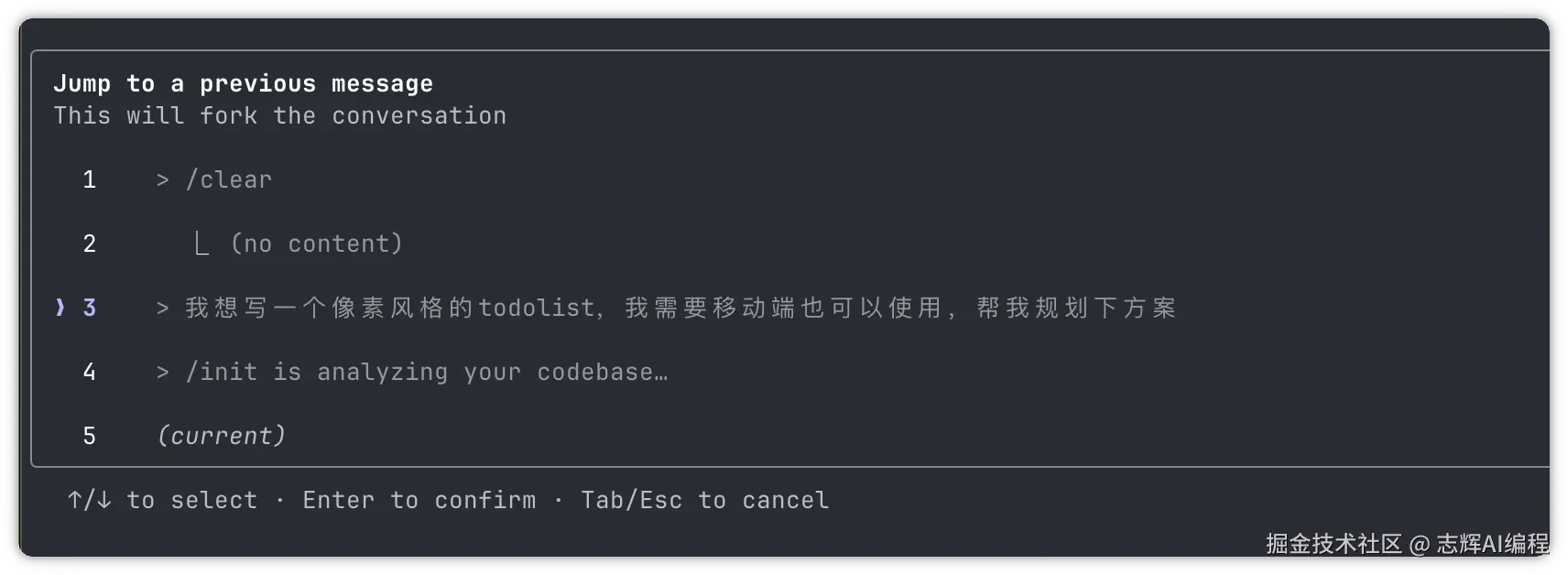The width and height of the screenshot is (1568, 575).
Task: Pick the "(current)" entry
Action: click(222, 436)
